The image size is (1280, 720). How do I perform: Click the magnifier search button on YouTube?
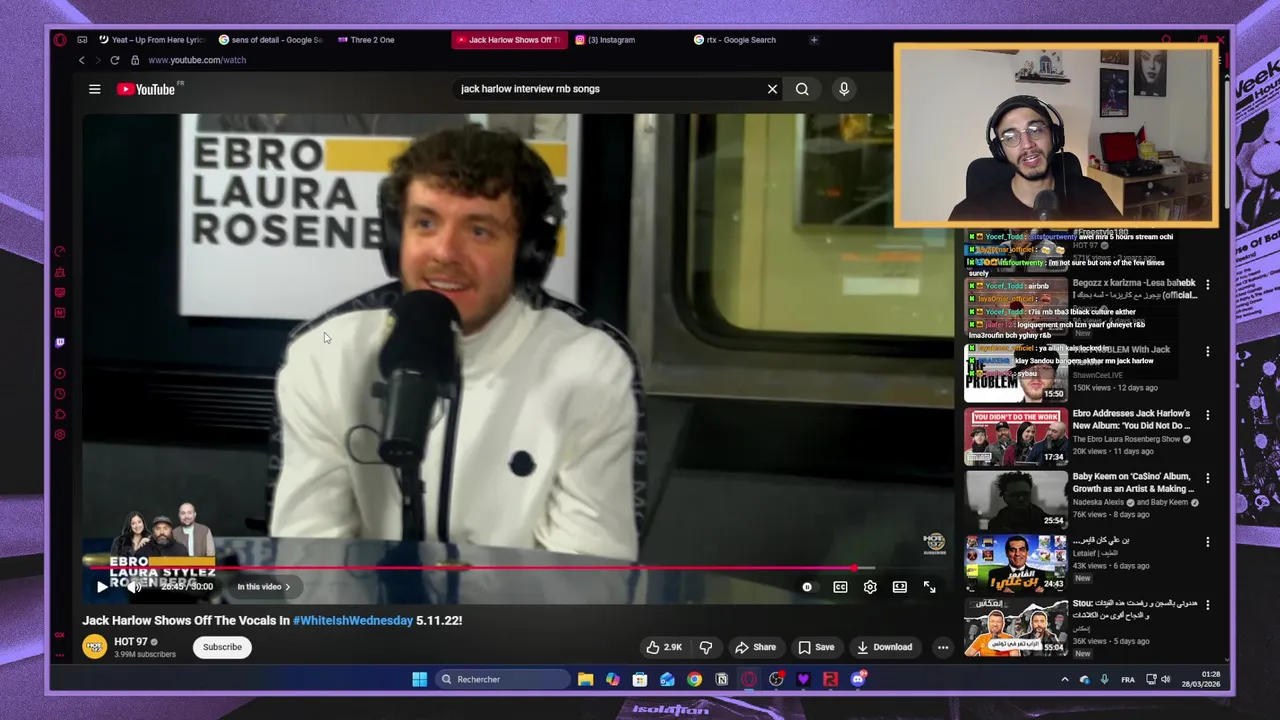tap(802, 89)
